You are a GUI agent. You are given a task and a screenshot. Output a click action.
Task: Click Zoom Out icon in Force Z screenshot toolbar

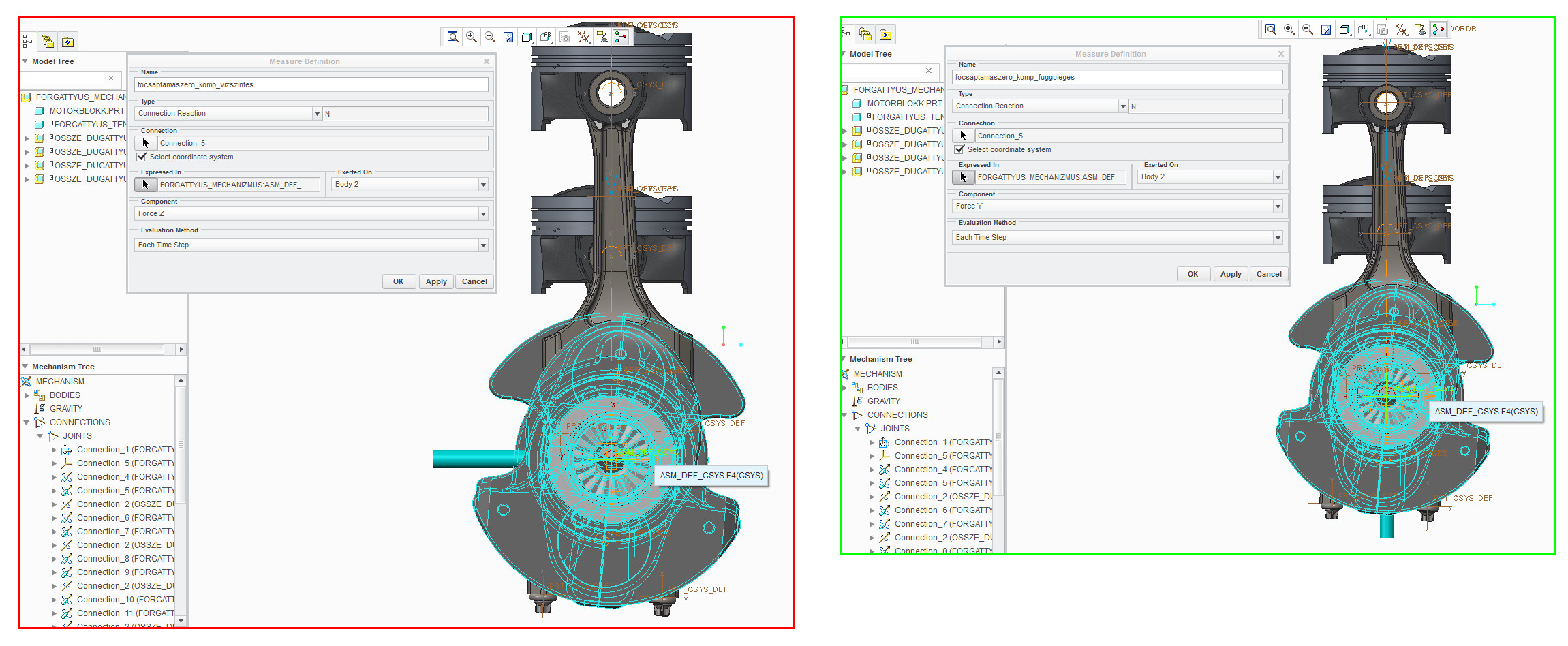point(490,37)
